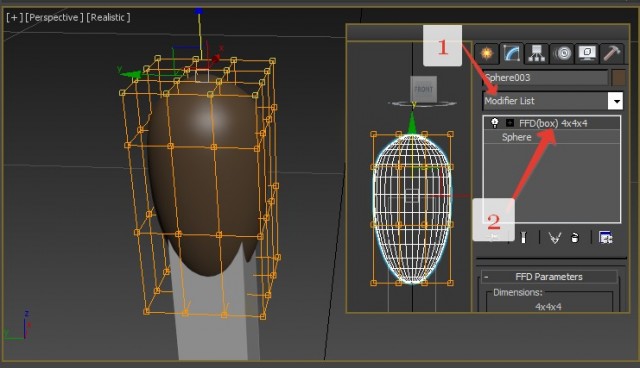Click the Modifier List dropdown arrow
This screenshot has height=368, width=640.
point(616,101)
